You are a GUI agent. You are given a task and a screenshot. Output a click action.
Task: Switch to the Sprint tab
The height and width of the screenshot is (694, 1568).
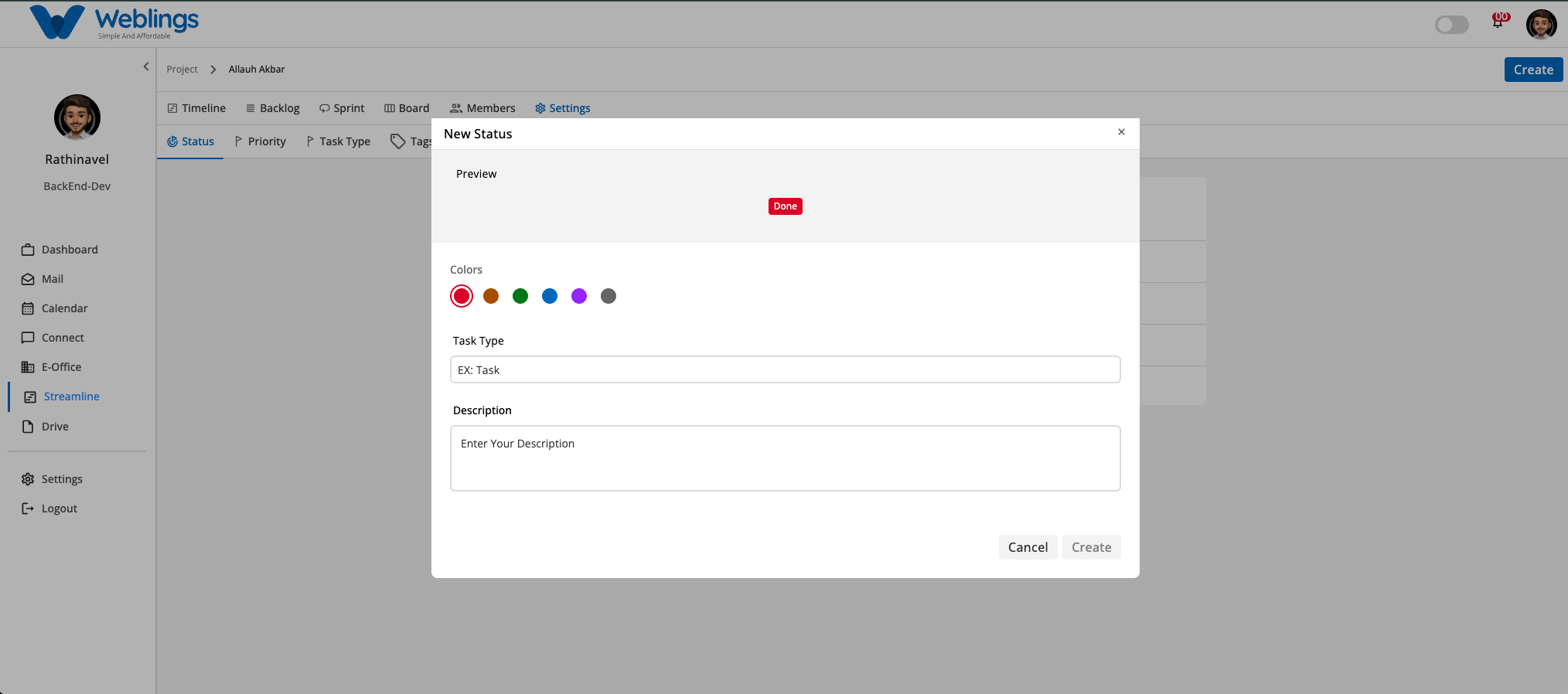[x=342, y=108]
